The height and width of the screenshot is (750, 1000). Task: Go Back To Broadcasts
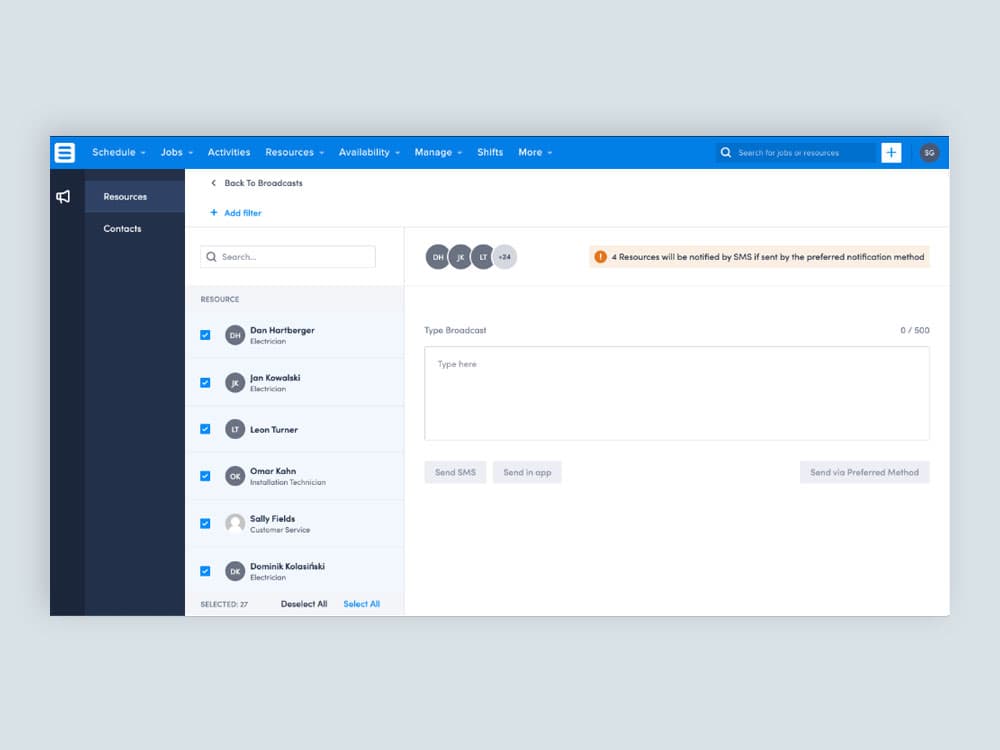tap(263, 183)
